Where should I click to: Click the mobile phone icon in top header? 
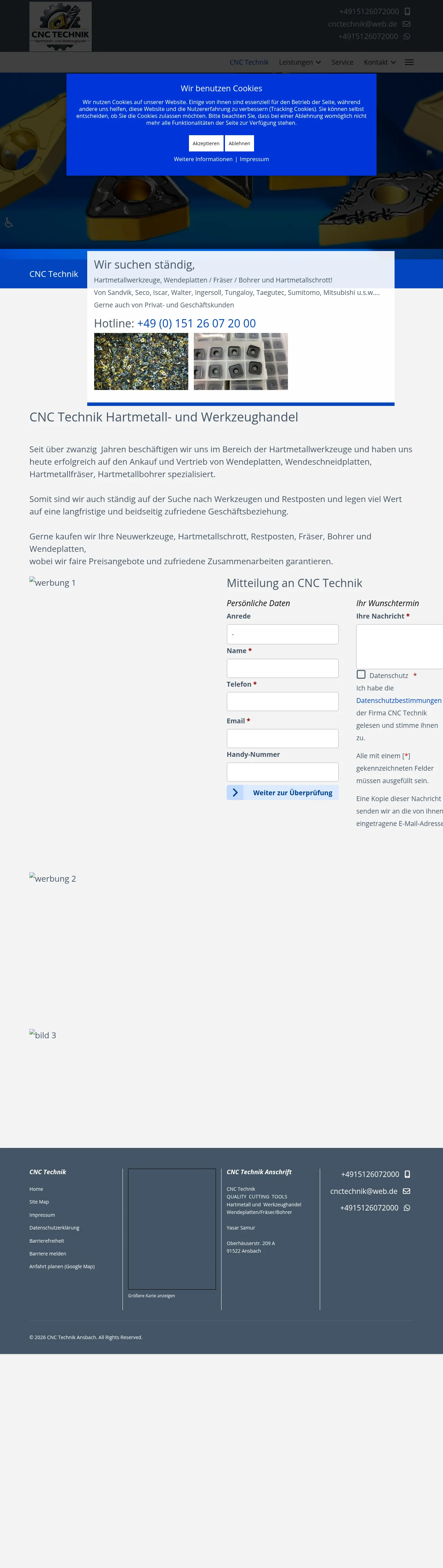[407, 11]
